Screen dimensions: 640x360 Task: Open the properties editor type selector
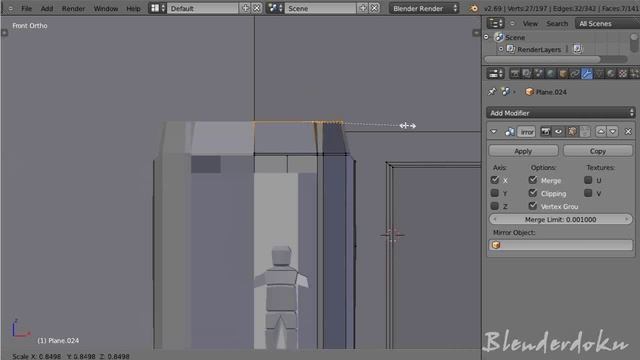click(496, 73)
